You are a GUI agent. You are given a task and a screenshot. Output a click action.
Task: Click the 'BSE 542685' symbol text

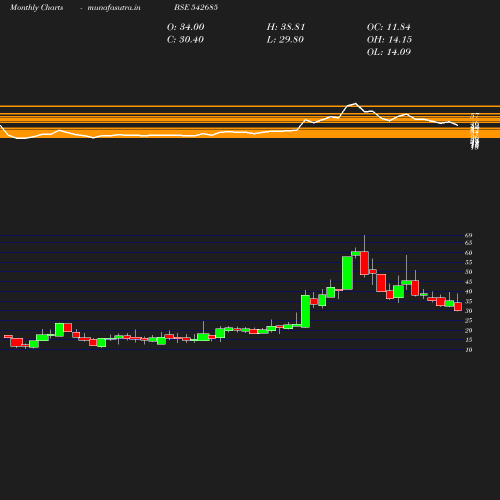[196, 7]
